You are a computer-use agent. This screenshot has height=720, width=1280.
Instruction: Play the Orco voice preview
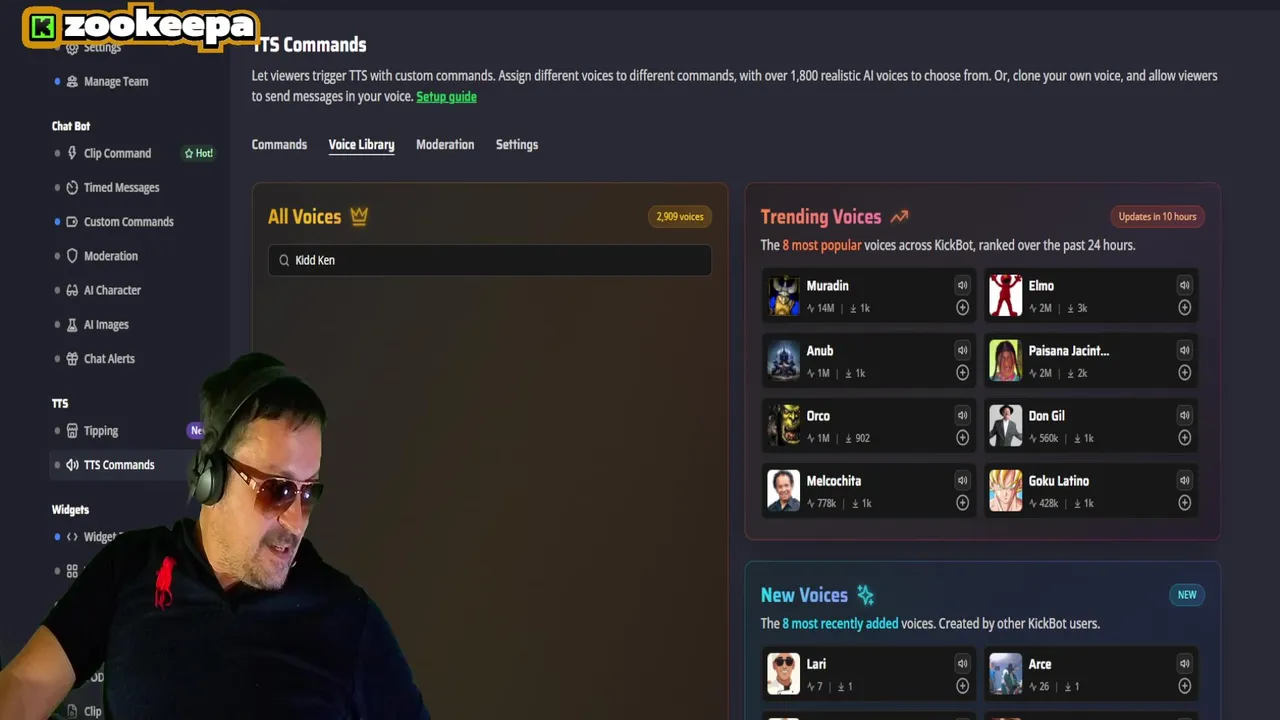pos(962,415)
